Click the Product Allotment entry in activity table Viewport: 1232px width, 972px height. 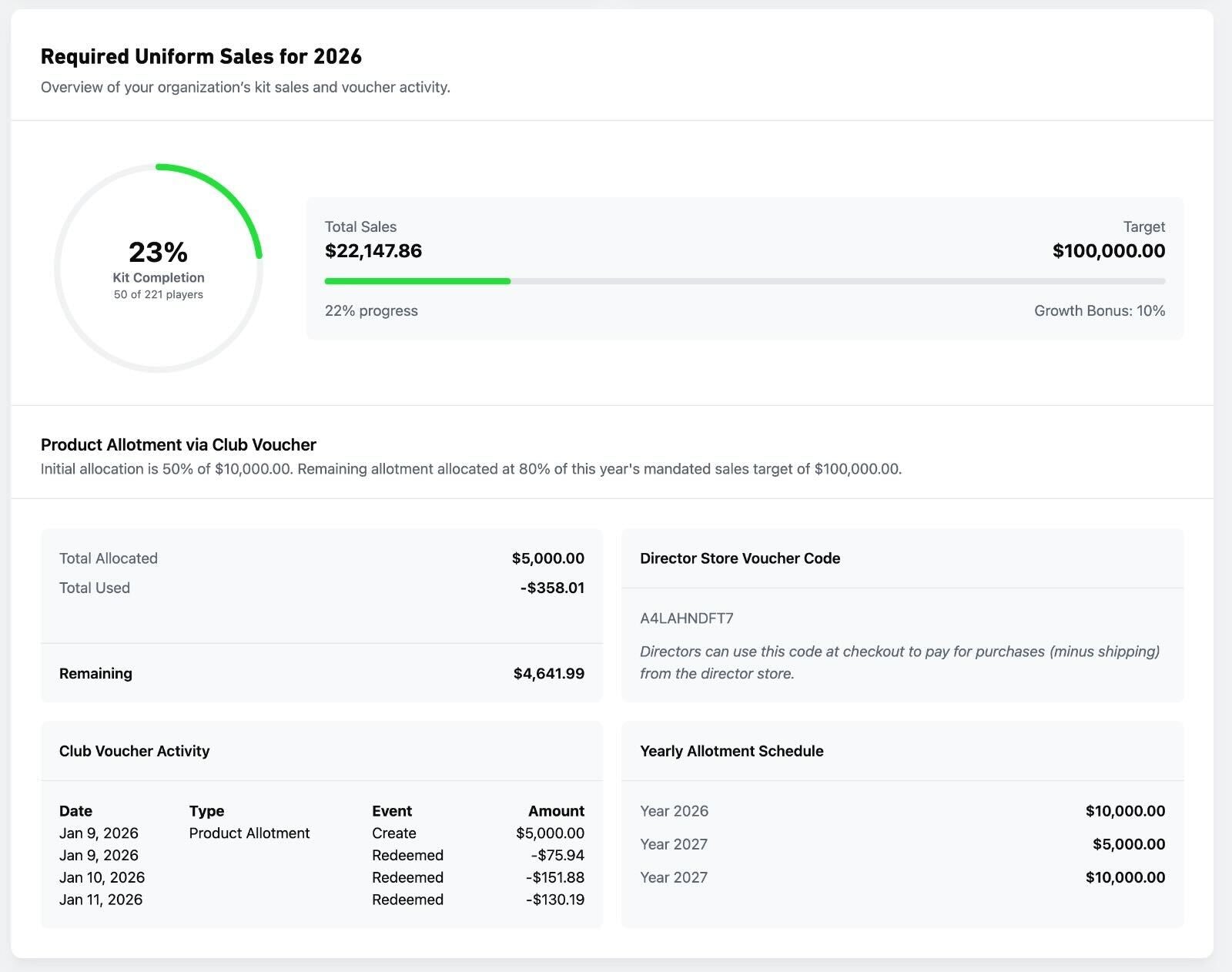point(249,833)
